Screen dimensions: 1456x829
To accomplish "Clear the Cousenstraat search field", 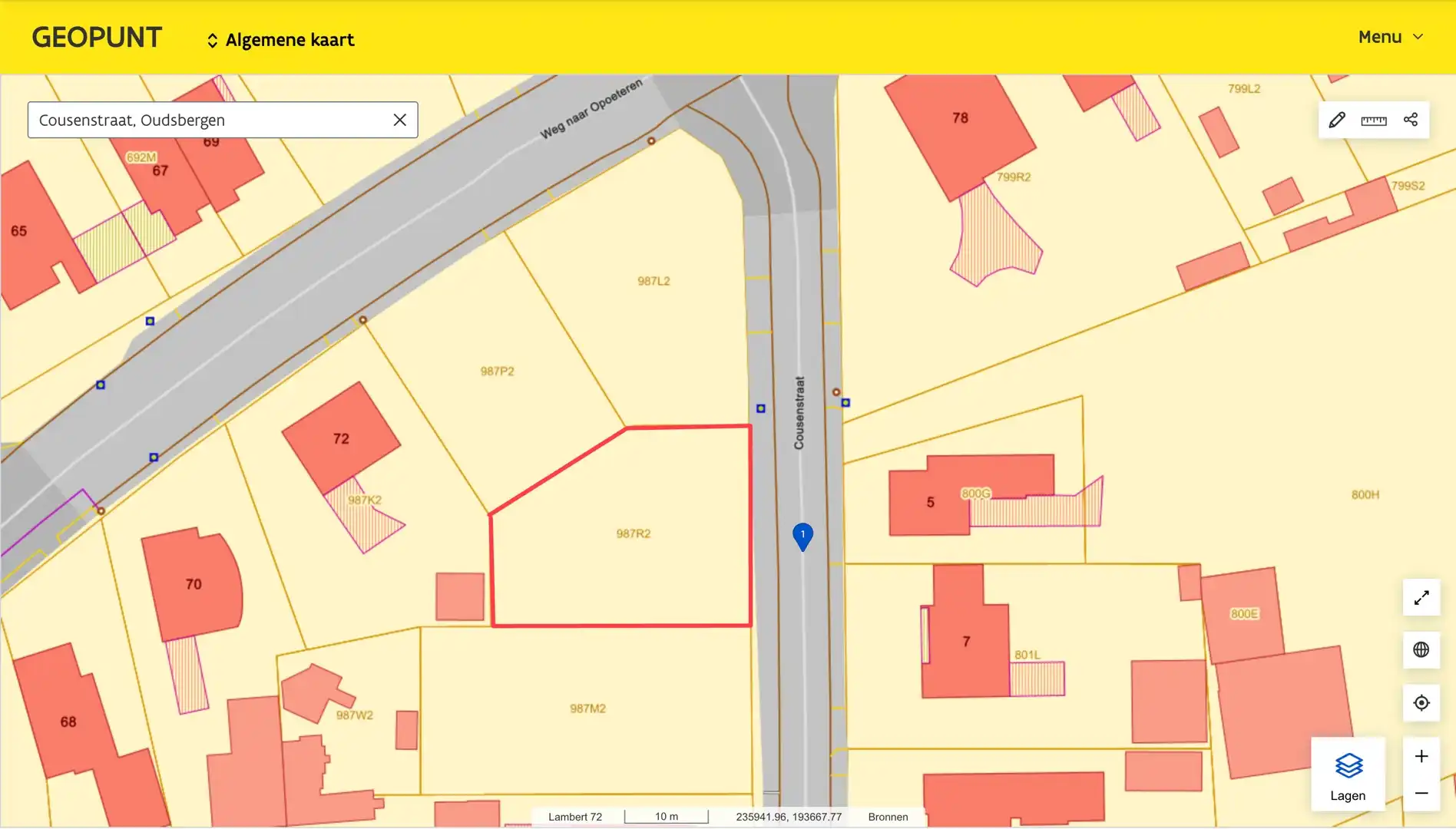I will [x=399, y=120].
